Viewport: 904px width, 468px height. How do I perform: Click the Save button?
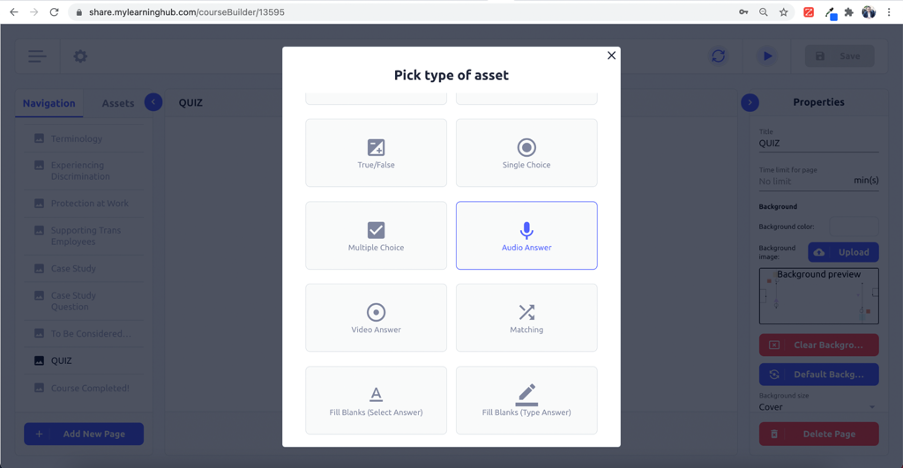point(840,56)
